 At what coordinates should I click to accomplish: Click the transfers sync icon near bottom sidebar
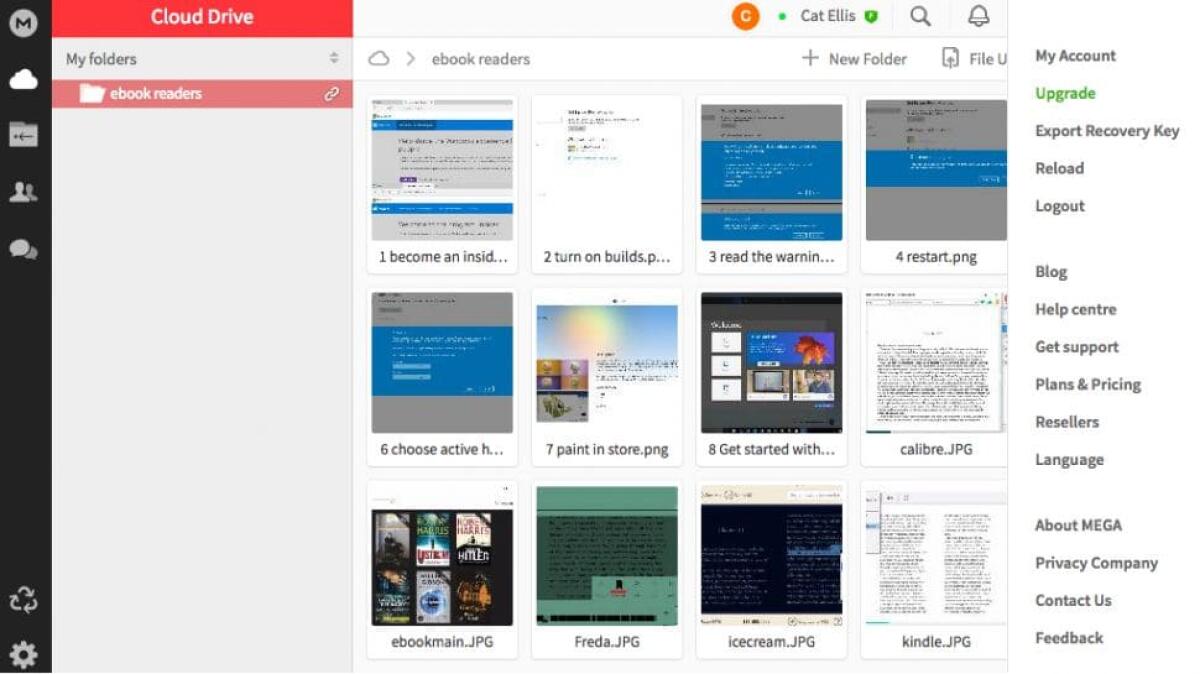point(23,600)
